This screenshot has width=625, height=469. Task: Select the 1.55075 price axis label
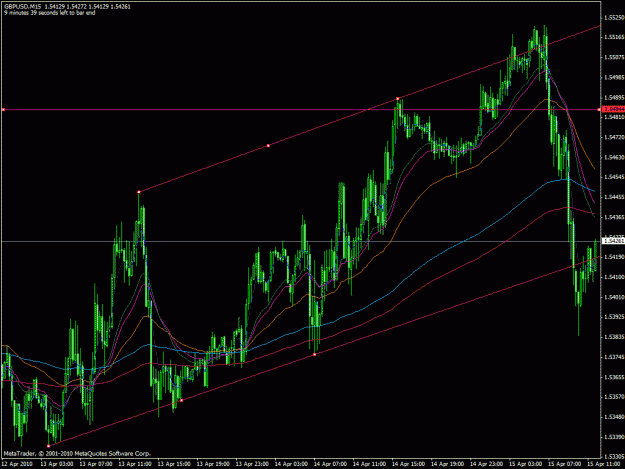coord(614,57)
